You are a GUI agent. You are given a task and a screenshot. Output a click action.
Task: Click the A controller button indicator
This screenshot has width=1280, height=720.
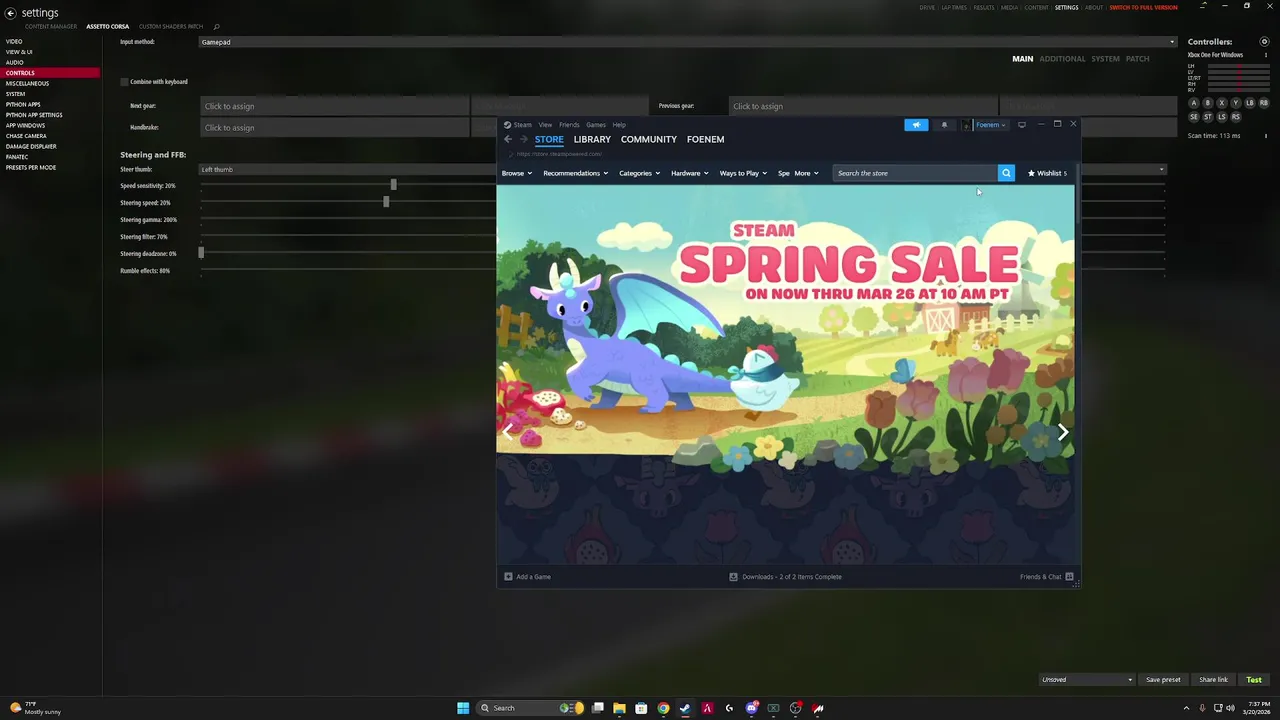click(1193, 103)
